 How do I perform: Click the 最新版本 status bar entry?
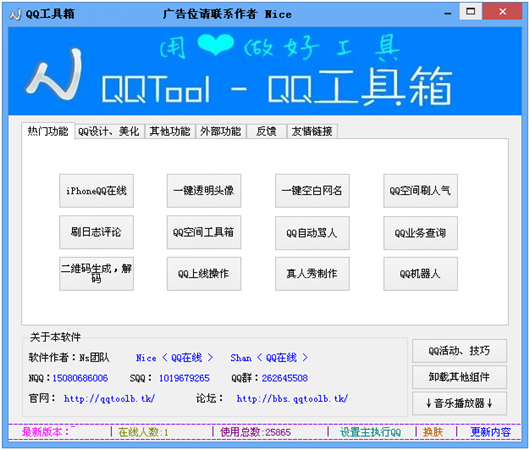coord(46,432)
